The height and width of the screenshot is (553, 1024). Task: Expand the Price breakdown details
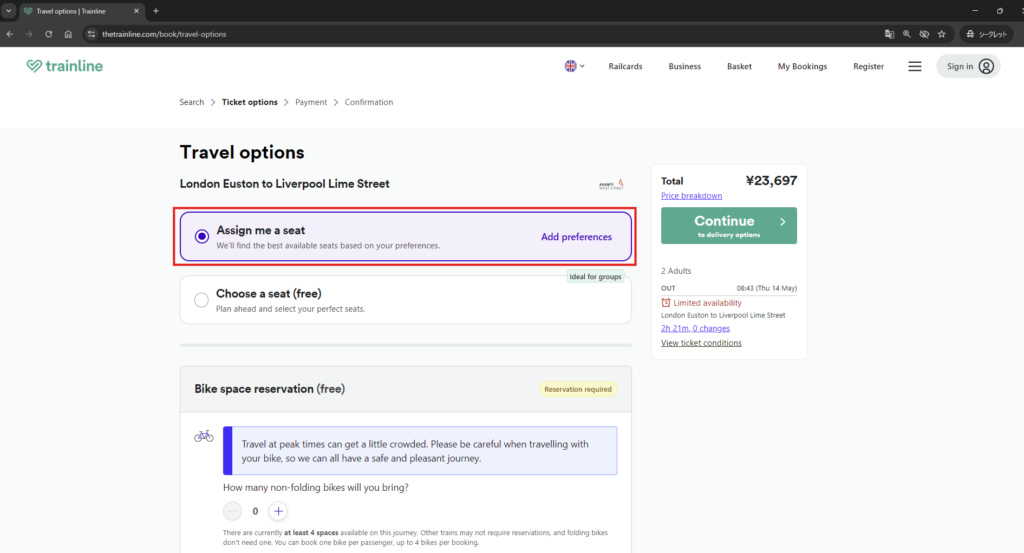(691, 196)
